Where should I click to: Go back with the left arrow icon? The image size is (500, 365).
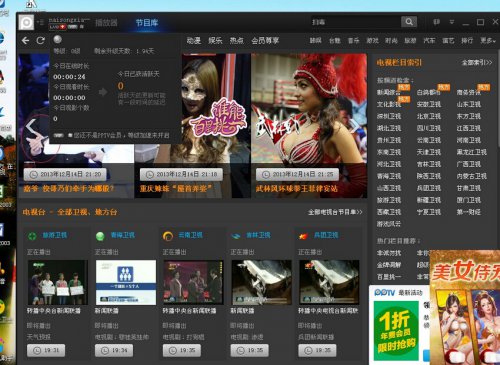coord(26,41)
